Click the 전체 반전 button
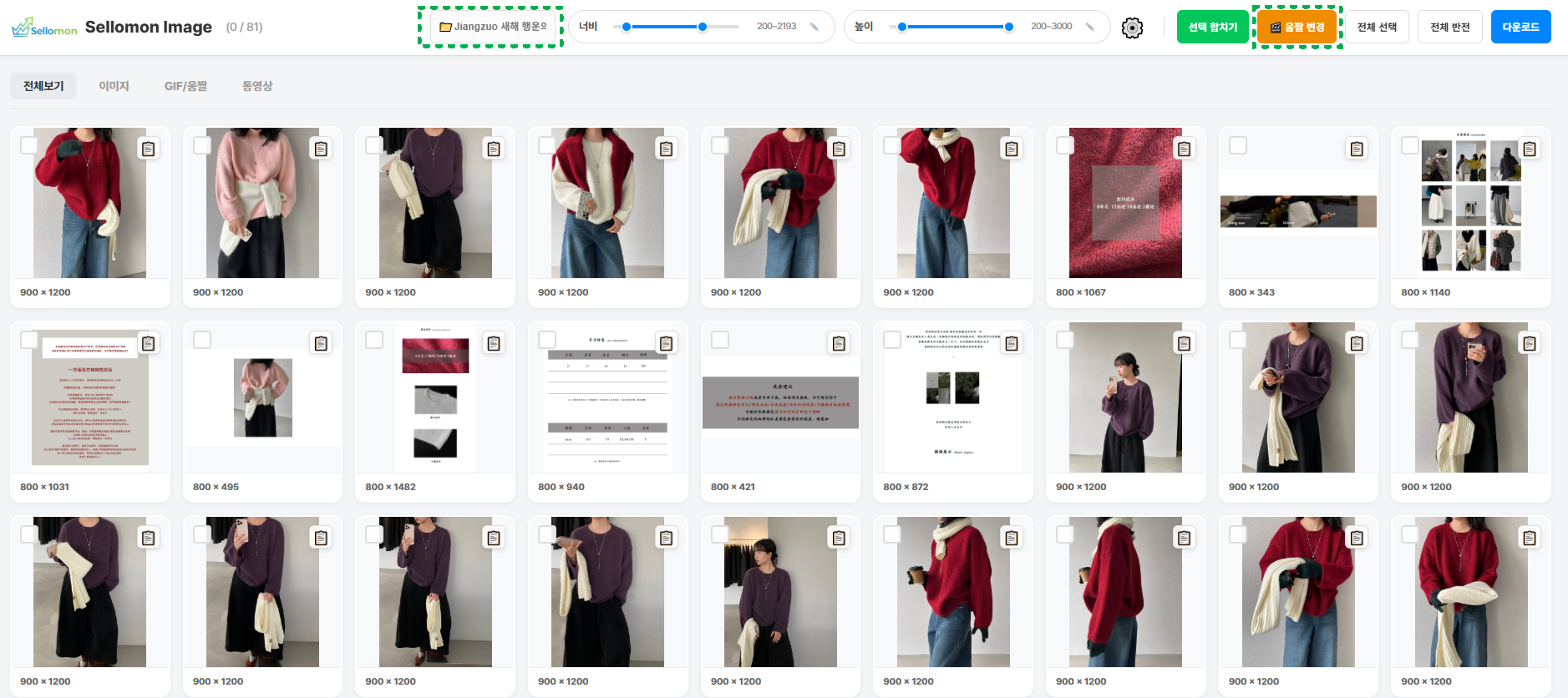This screenshot has width=1568, height=698. (1449, 27)
